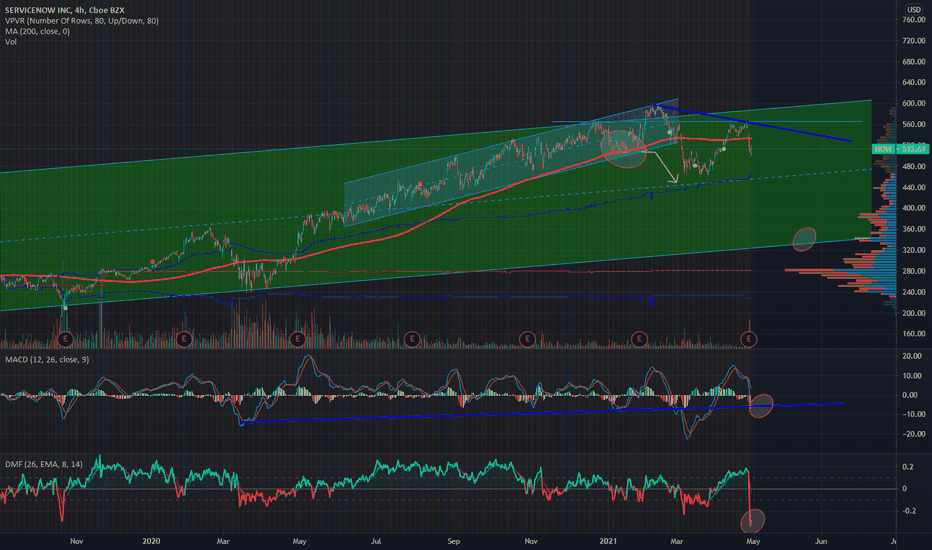Select the earnings E marker at May 2020

tap(297, 339)
